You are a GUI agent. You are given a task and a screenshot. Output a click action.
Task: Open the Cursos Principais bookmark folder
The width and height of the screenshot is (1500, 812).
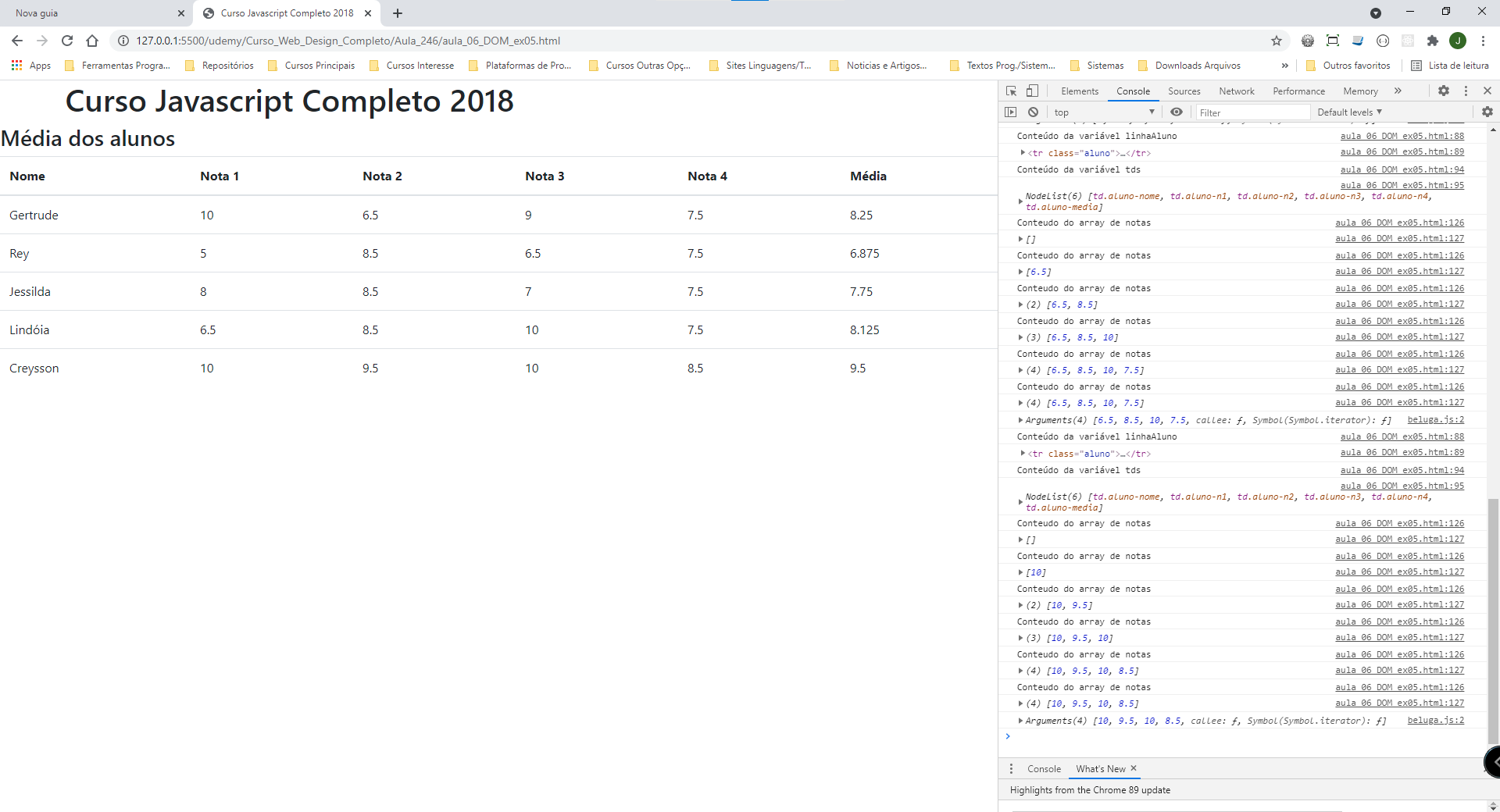coord(311,66)
